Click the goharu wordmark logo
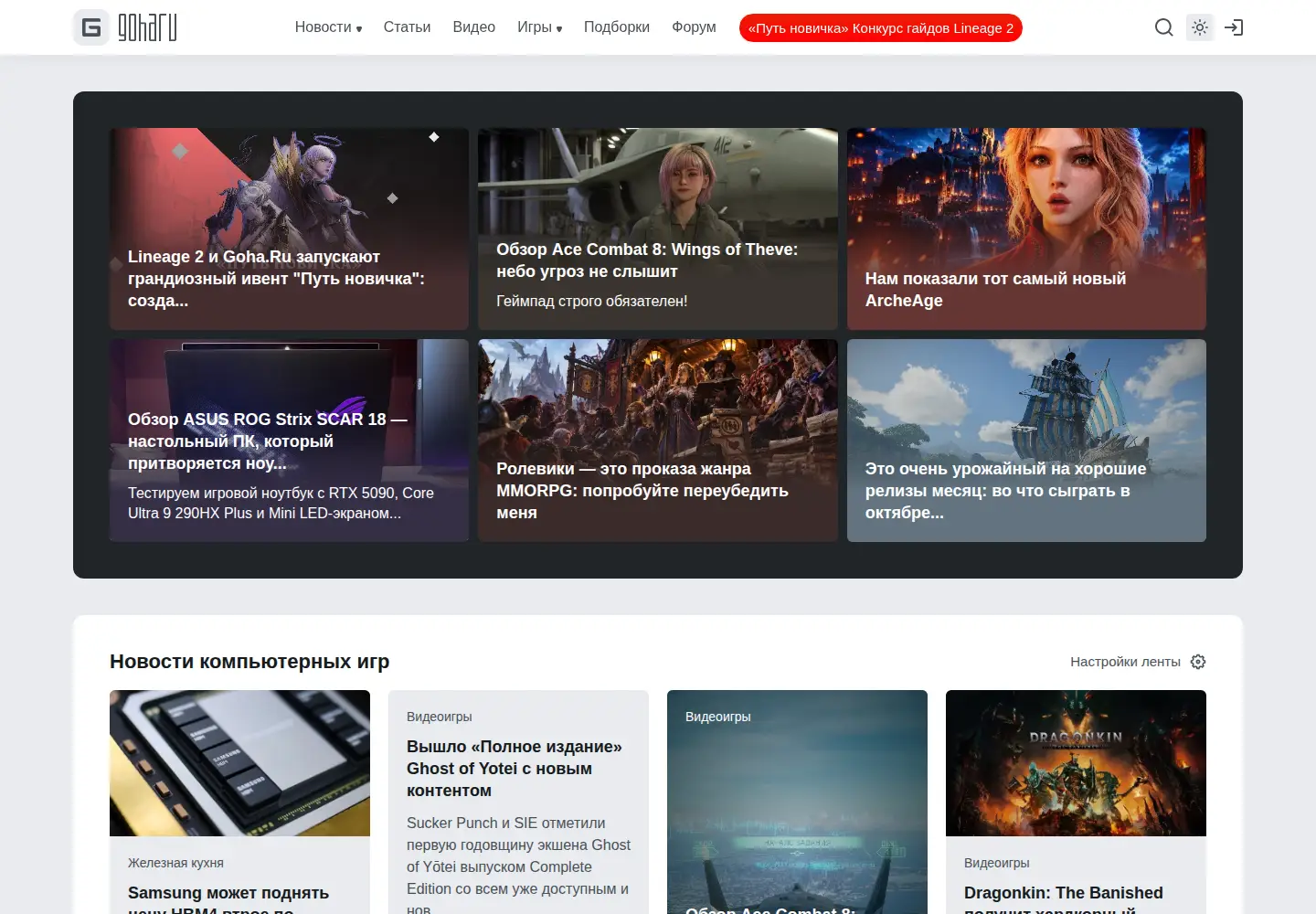 [x=147, y=27]
